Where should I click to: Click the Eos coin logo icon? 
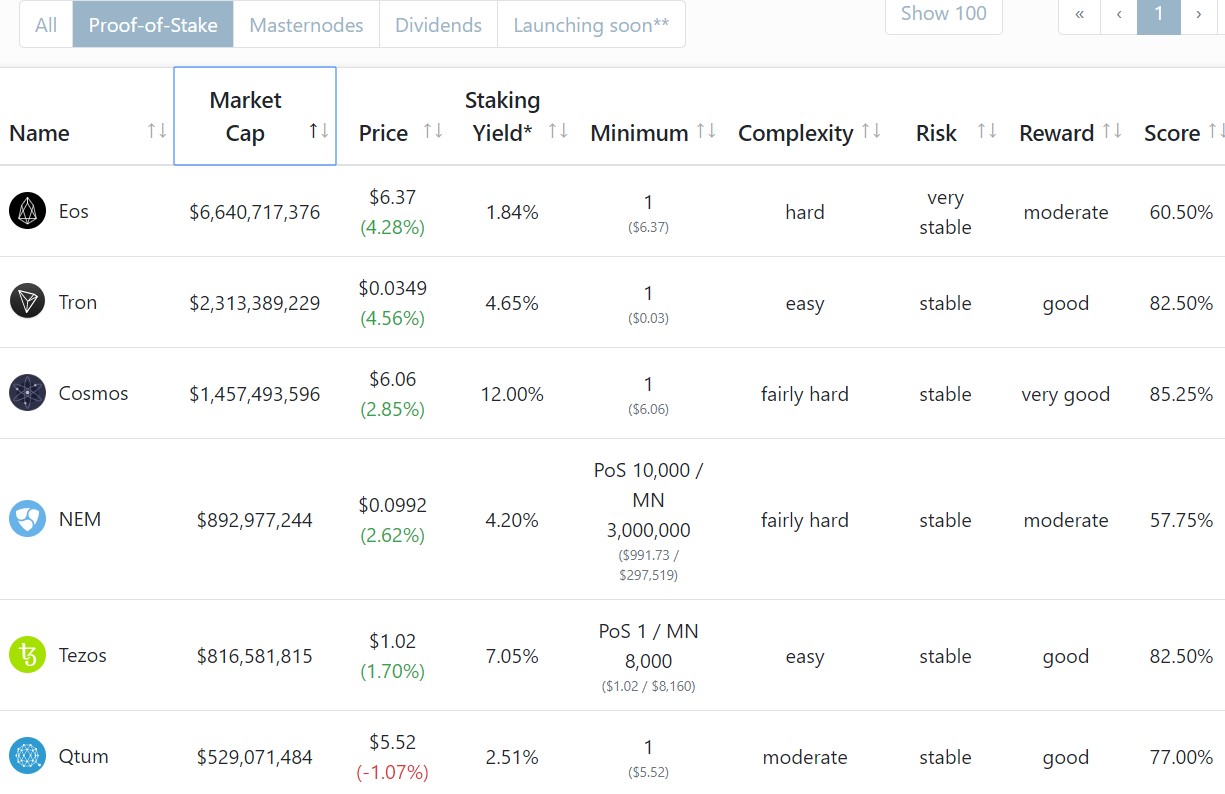(x=28, y=211)
